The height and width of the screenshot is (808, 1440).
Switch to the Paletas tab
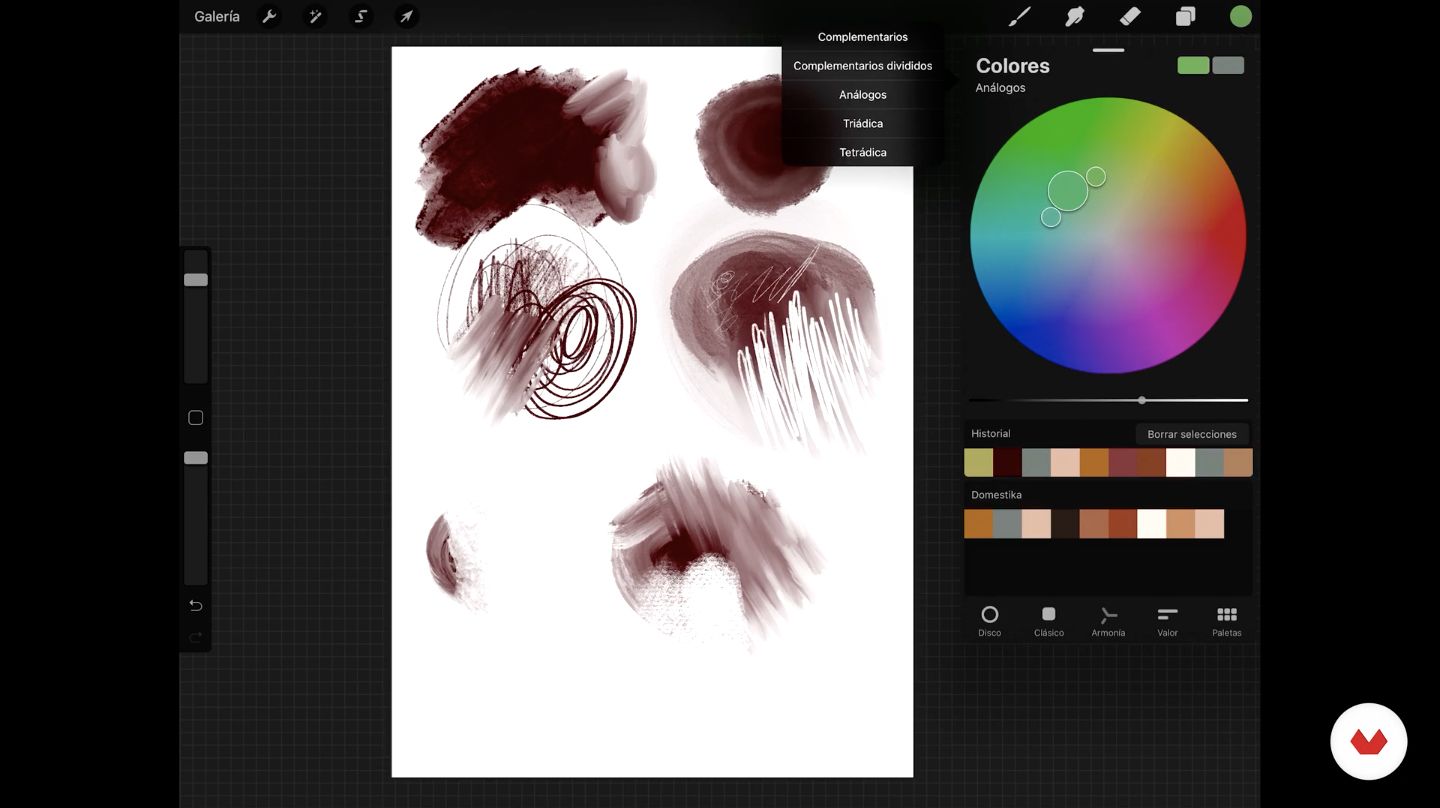click(x=1226, y=620)
